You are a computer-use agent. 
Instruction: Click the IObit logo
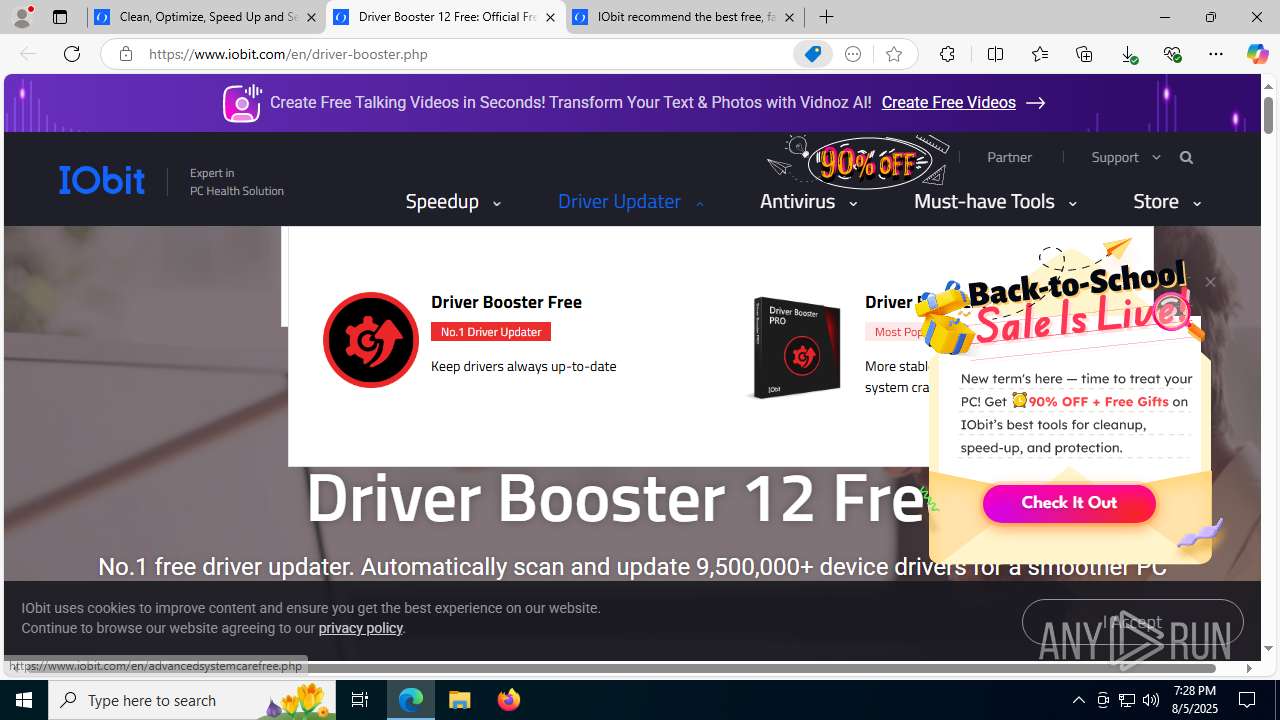tap(102, 180)
